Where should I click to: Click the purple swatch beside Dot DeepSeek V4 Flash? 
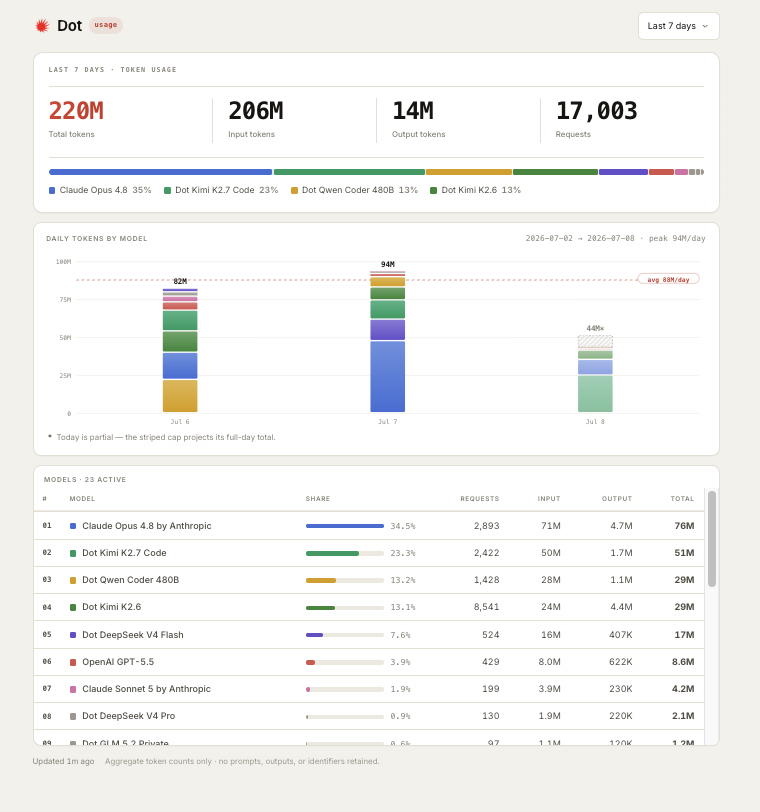pos(73,635)
